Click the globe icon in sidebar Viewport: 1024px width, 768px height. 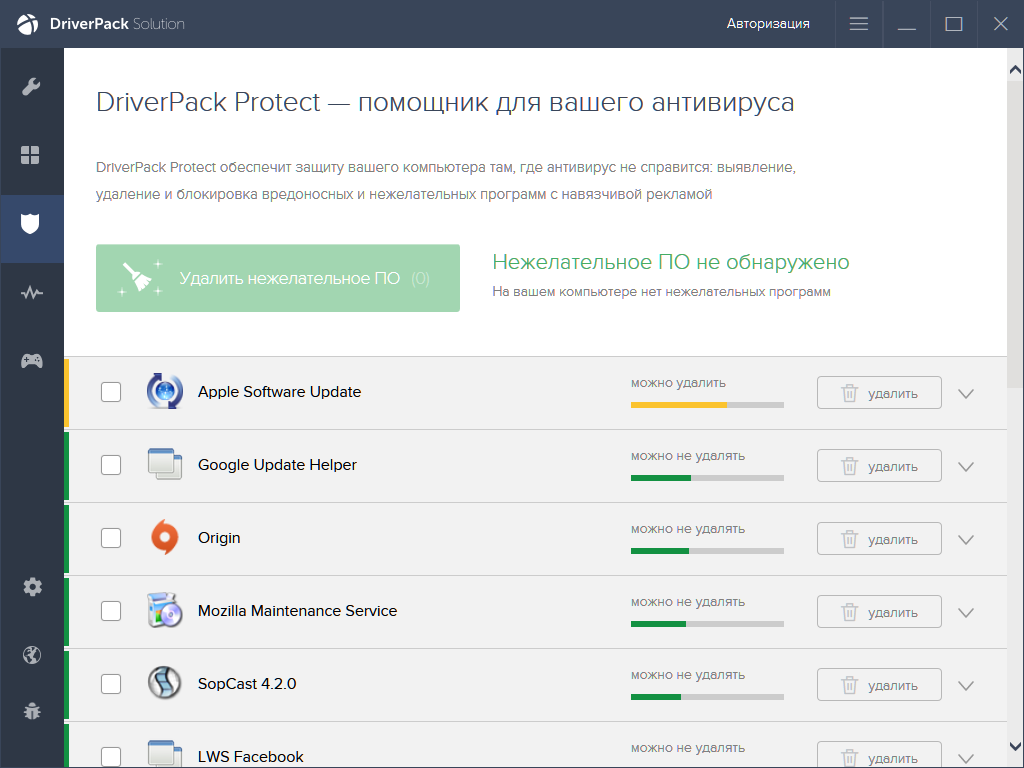click(x=32, y=654)
